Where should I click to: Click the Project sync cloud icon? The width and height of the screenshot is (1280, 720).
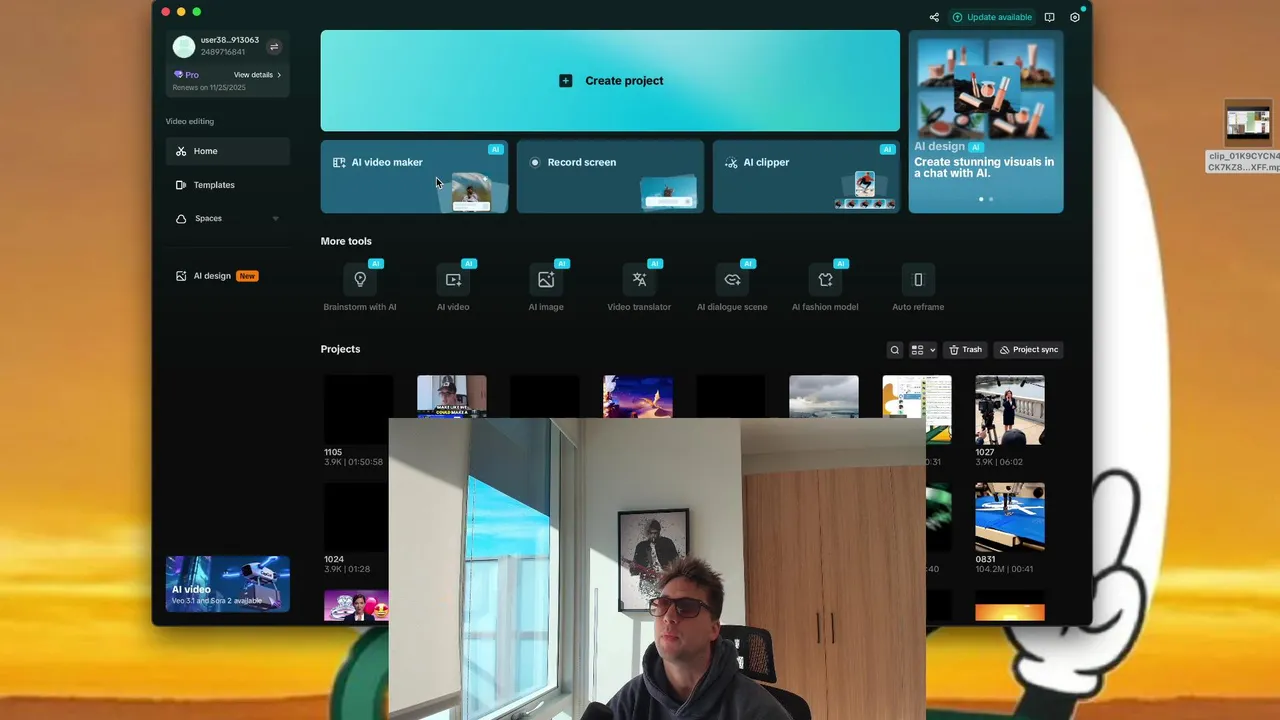[x=1005, y=350]
